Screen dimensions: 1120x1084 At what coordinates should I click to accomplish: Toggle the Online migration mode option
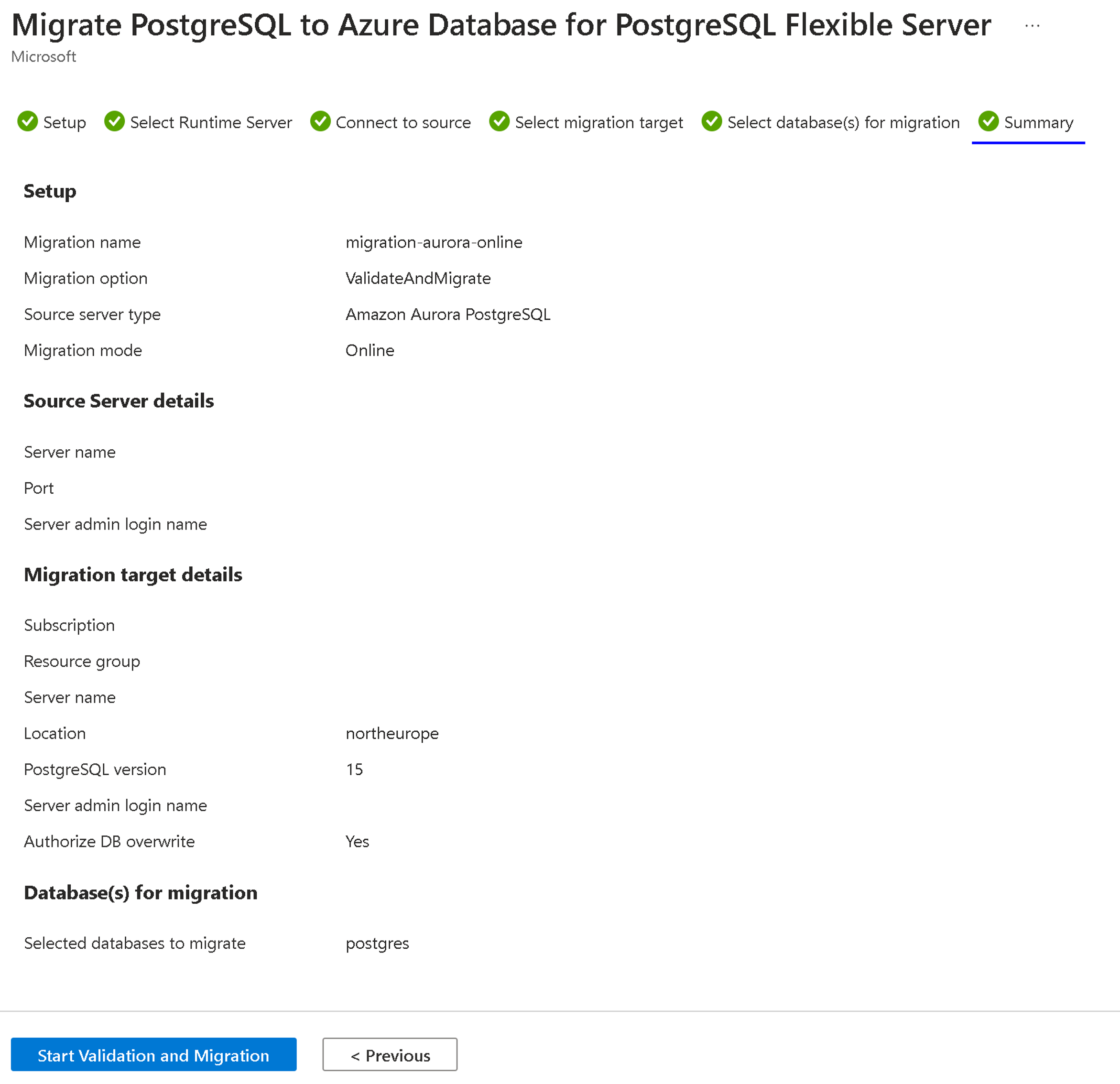[x=371, y=350]
